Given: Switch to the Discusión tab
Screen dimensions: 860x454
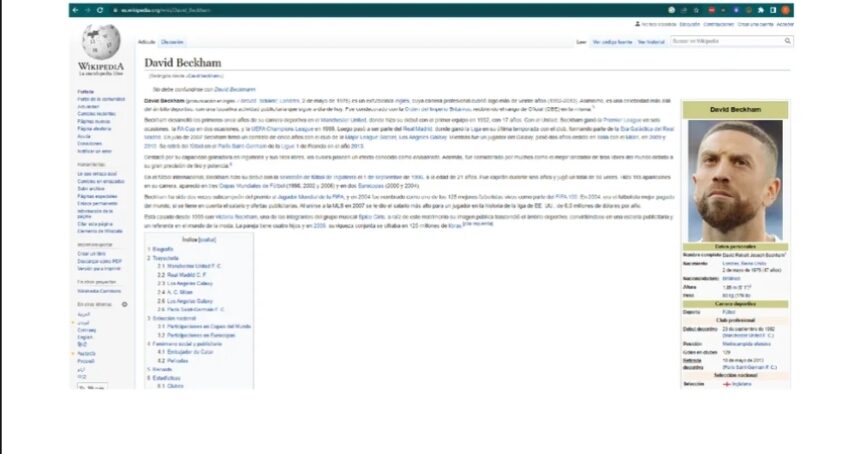Looking at the screenshot, I should point(172,42).
